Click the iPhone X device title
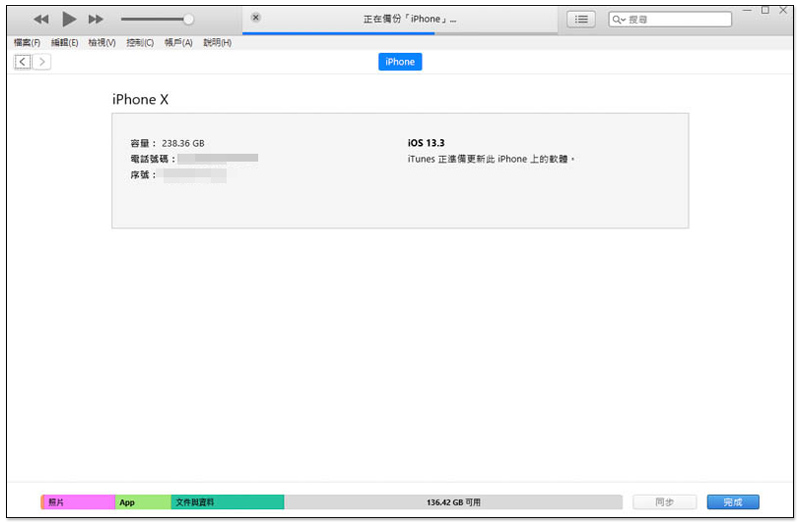 click(140, 99)
